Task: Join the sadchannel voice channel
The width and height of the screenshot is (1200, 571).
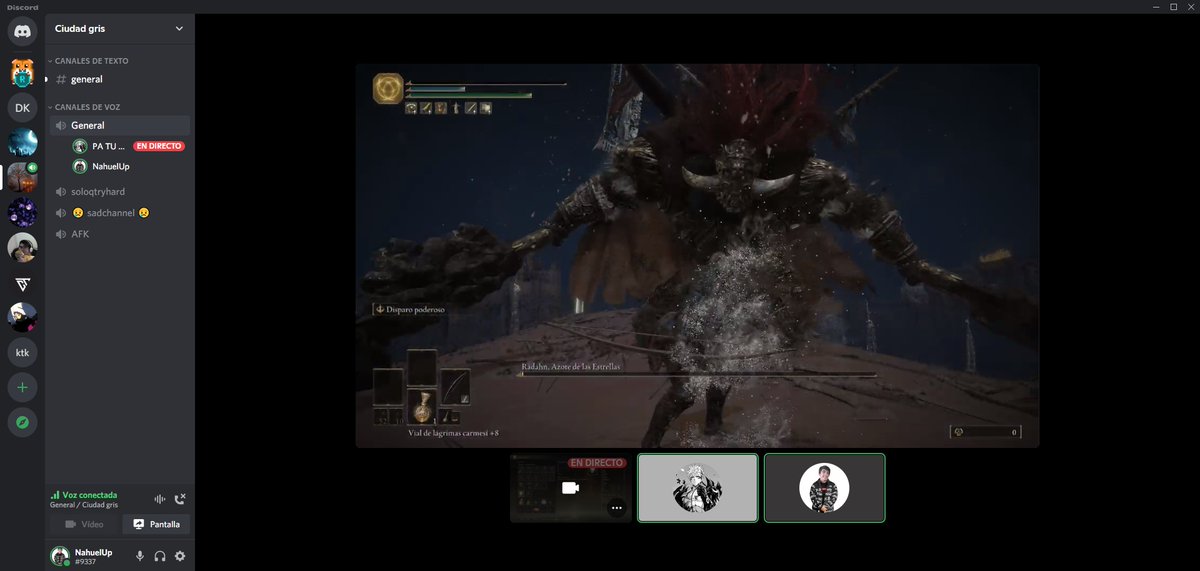Action: (119, 213)
